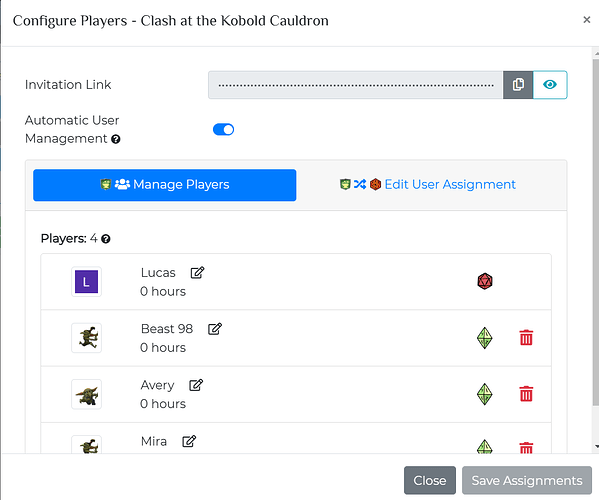Show Players count help tooltip
This screenshot has height=500, width=599.
[x=106, y=239]
